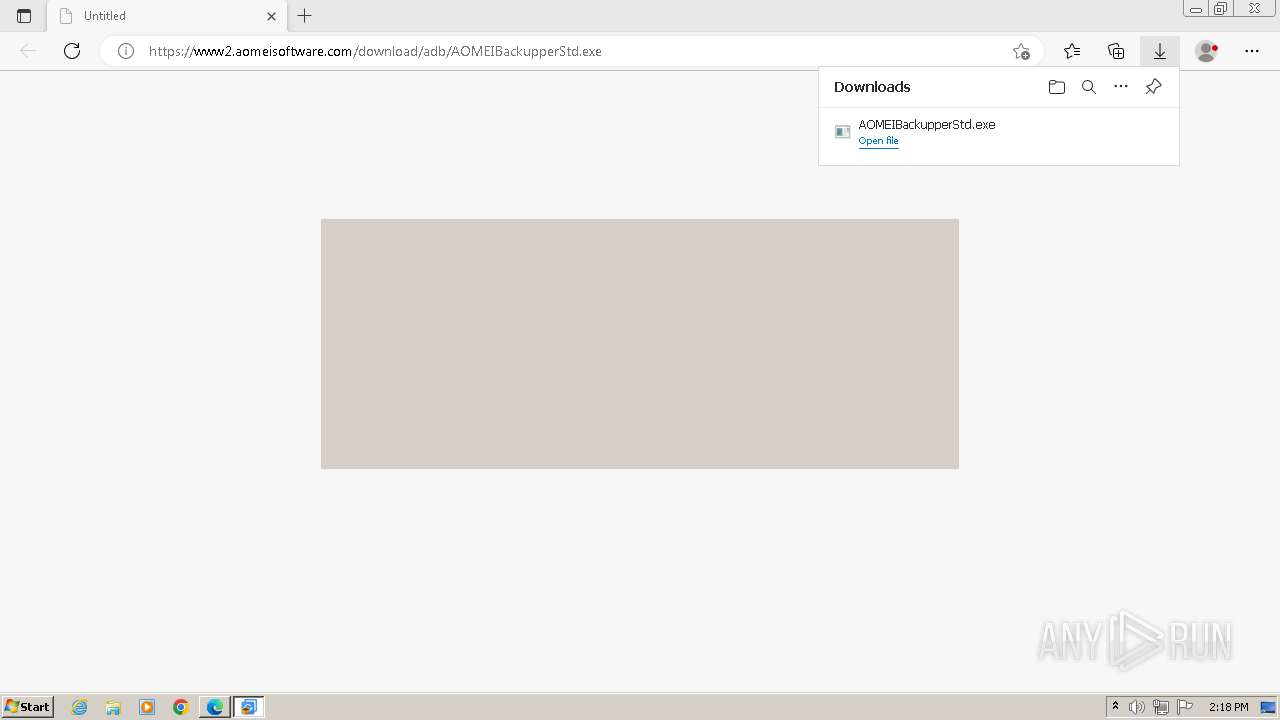Click the Downloads panel heading
This screenshot has height=720, width=1280.
point(872,87)
